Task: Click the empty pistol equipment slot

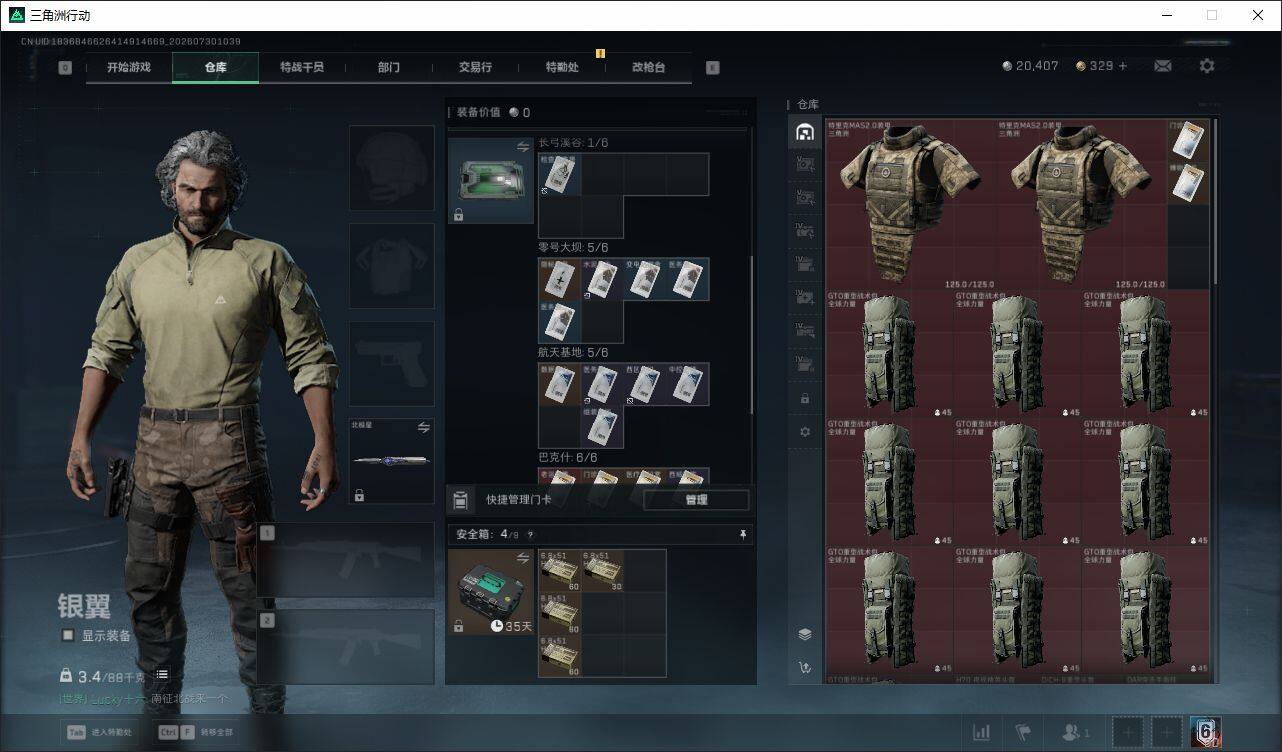Action: (391, 363)
